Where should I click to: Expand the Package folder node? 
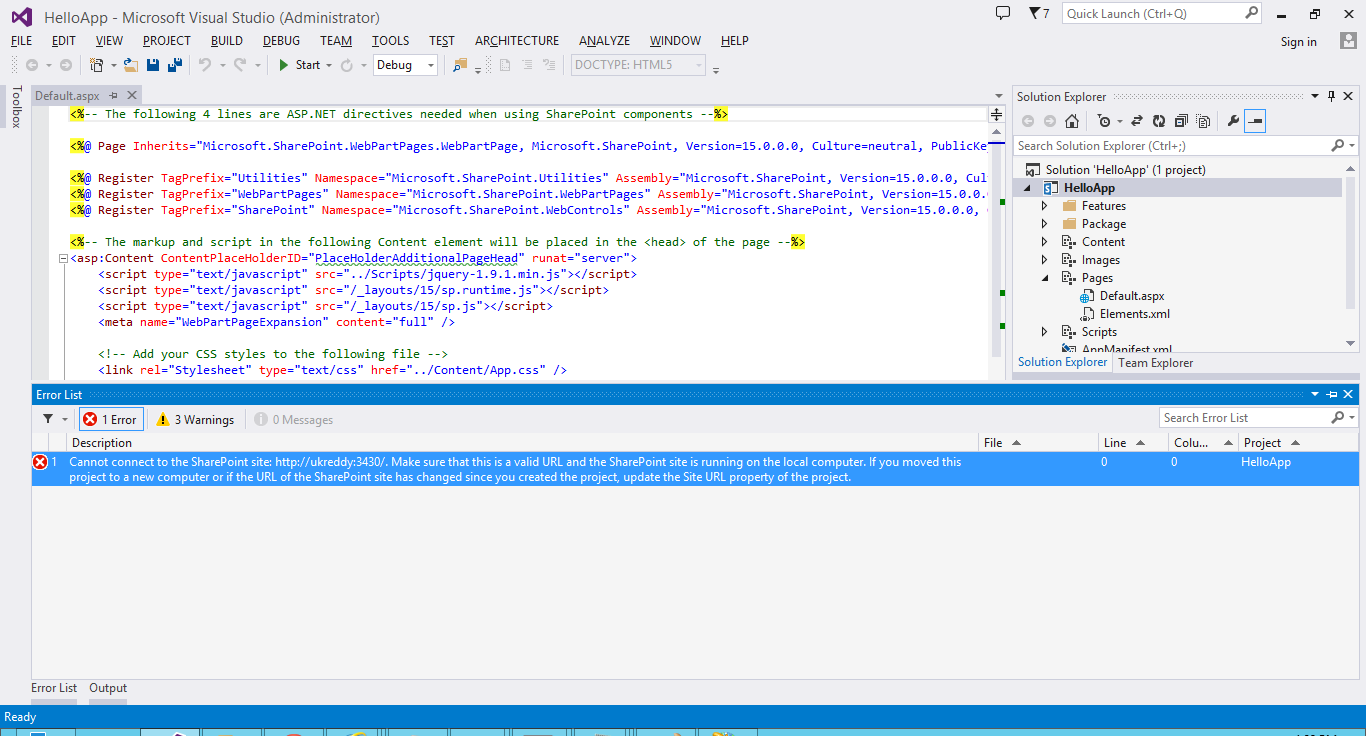(x=1045, y=224)
